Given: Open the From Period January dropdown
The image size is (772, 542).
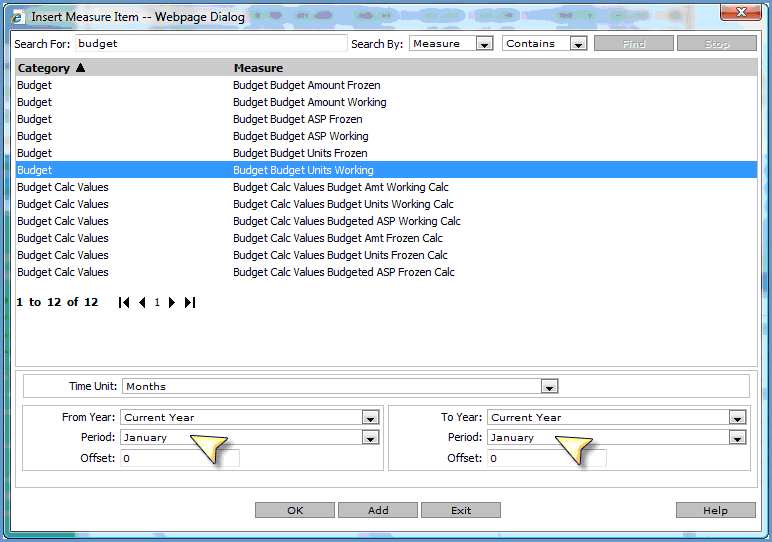Looking at the screenshot, I should [370, 438].
